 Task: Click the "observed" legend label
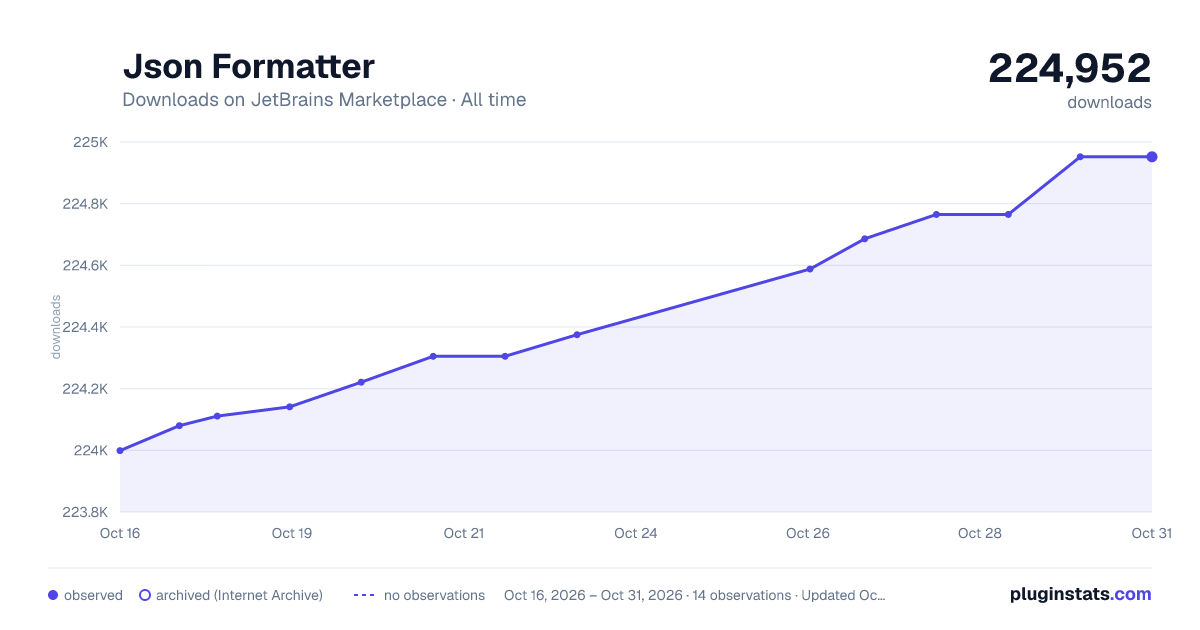pos(93,595)
